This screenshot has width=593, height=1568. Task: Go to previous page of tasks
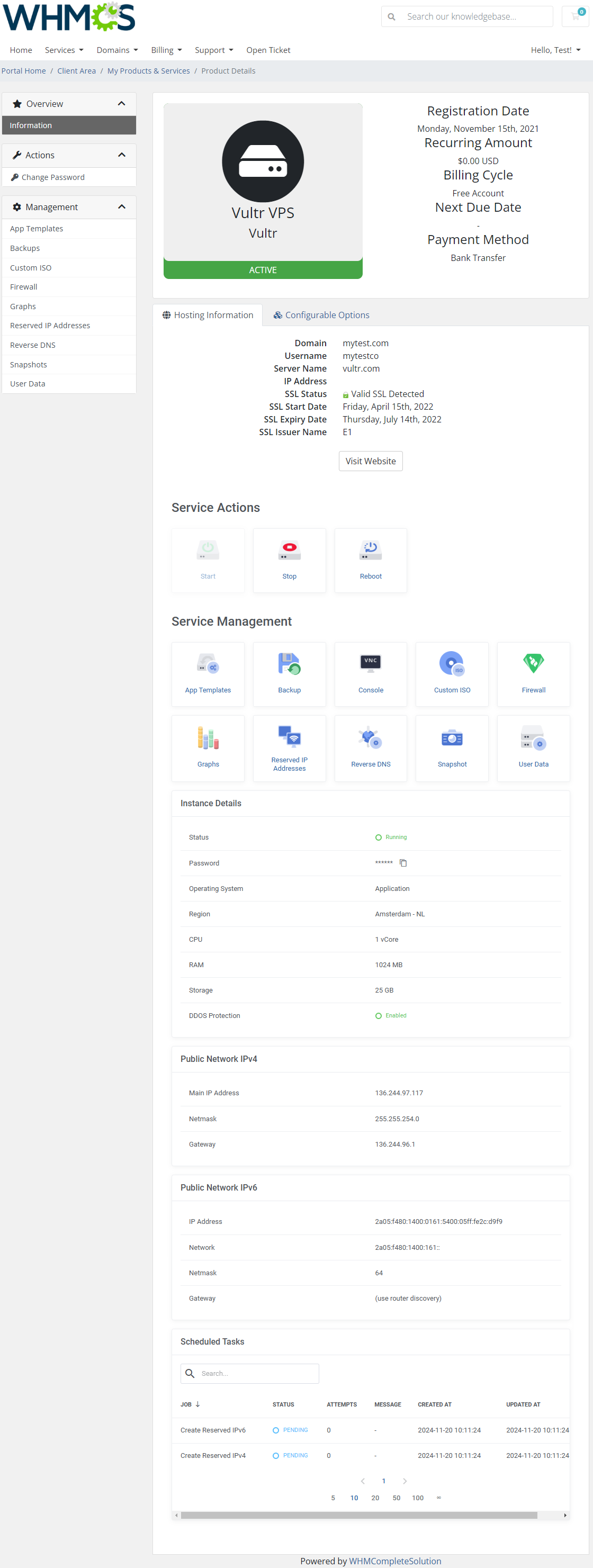[x=363, y=1481]
